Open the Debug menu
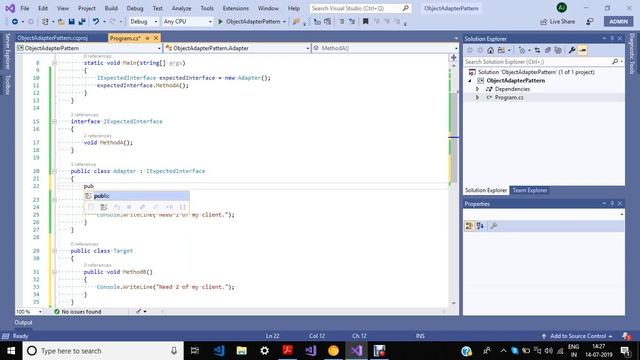The image size is (640, 360). (135, 8)
